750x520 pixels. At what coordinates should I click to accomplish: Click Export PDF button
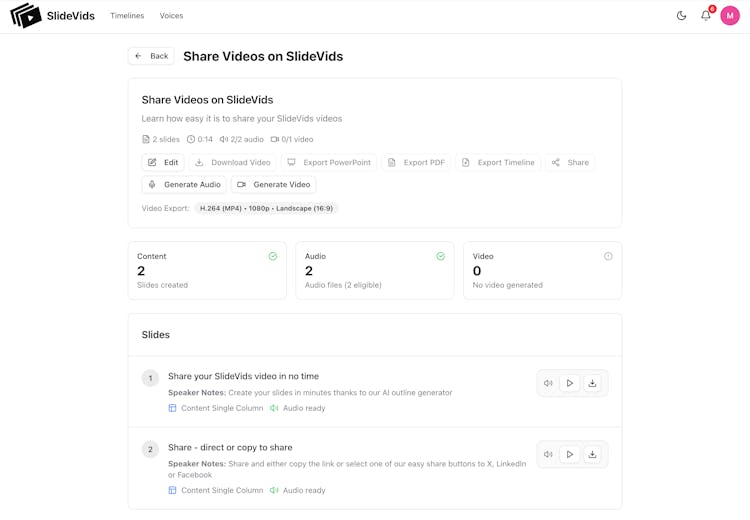tap(416, 162)
